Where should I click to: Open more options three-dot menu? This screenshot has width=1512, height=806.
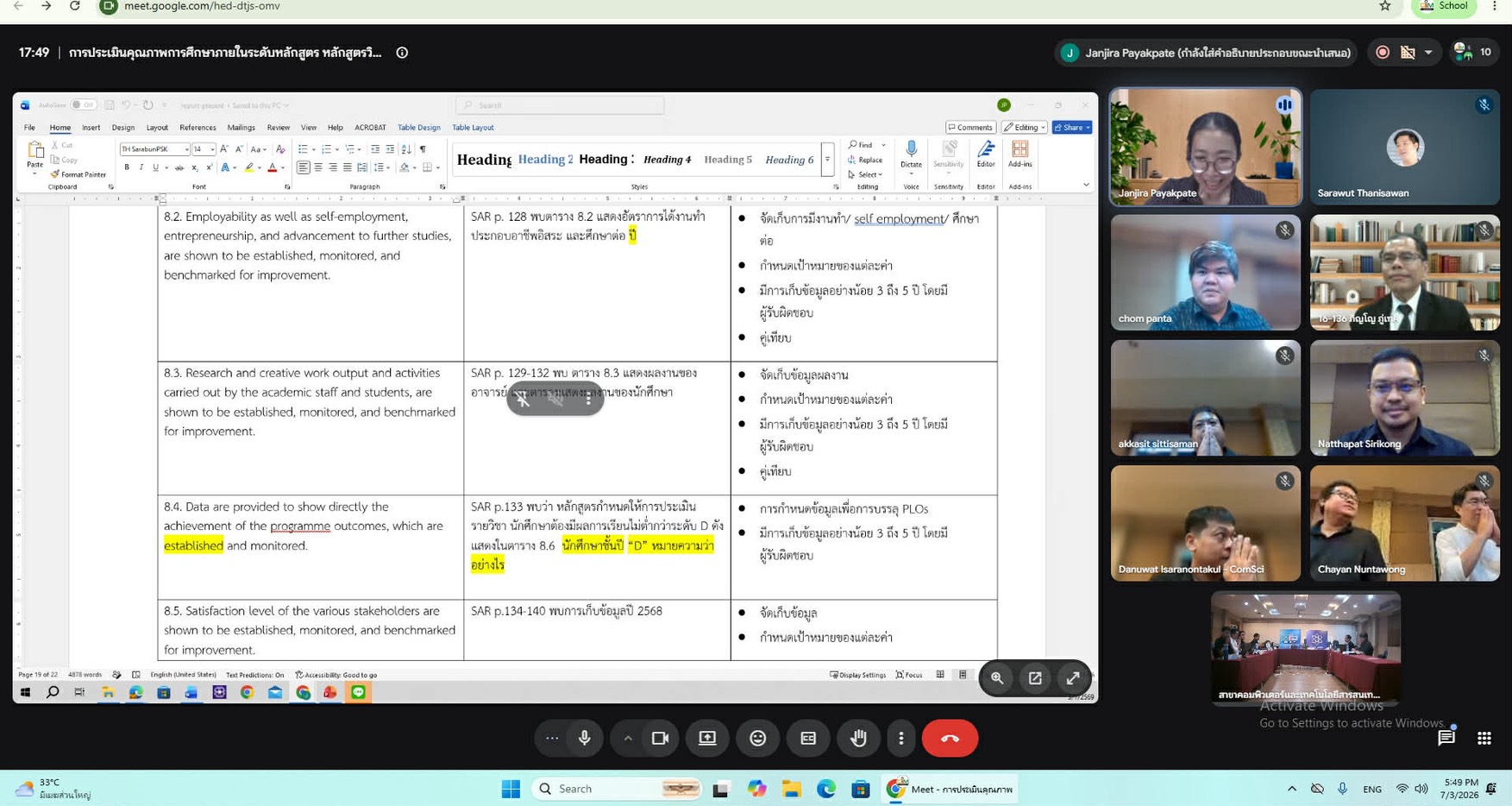coord(901,738)
